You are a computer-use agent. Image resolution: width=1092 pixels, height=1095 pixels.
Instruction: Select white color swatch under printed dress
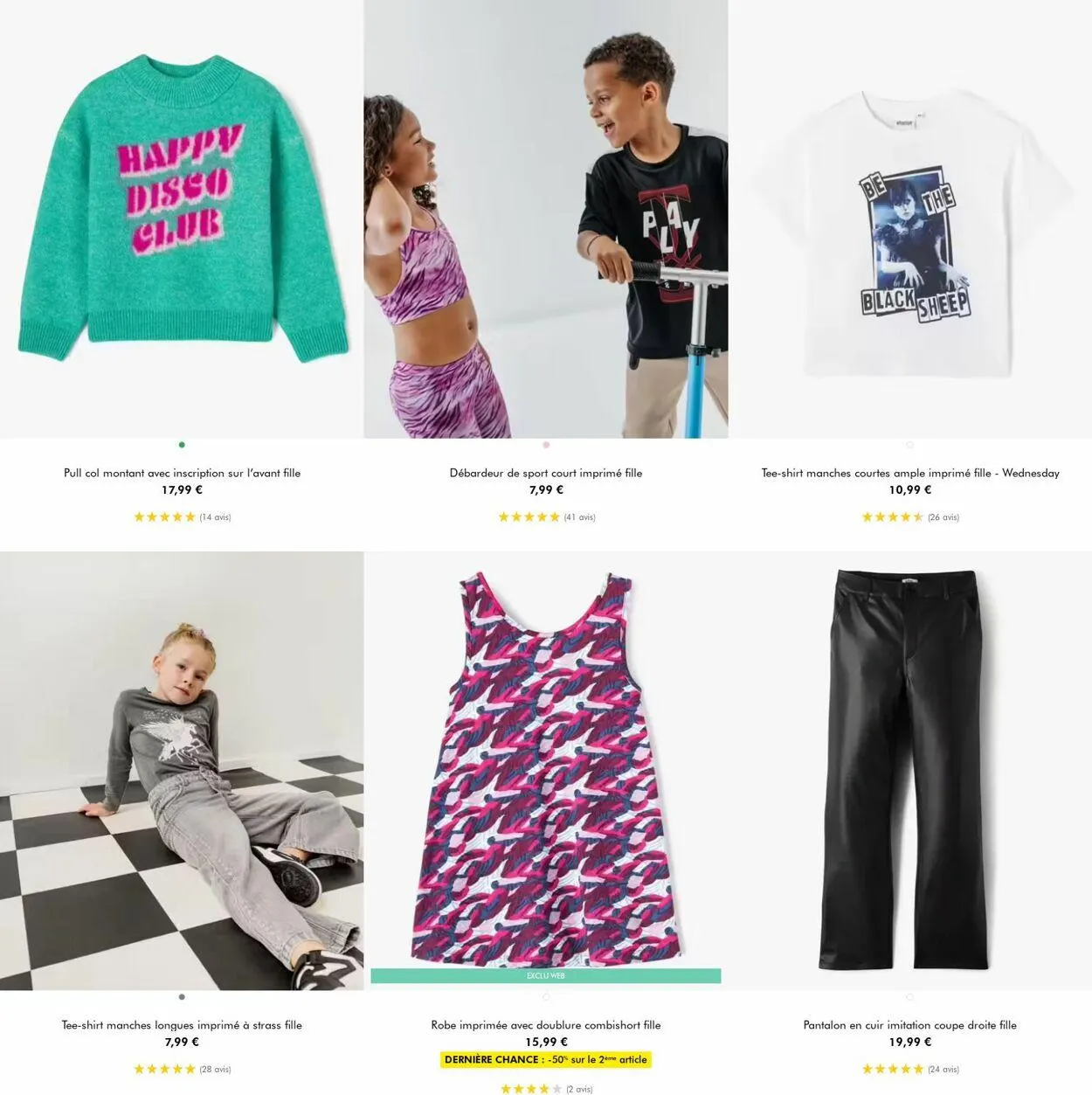546,997
